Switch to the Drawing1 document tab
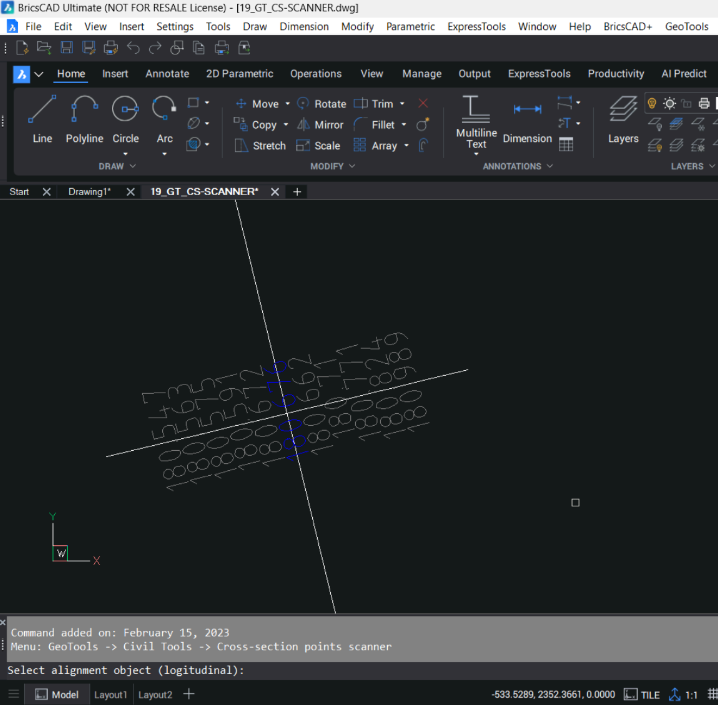 point(89,192)
